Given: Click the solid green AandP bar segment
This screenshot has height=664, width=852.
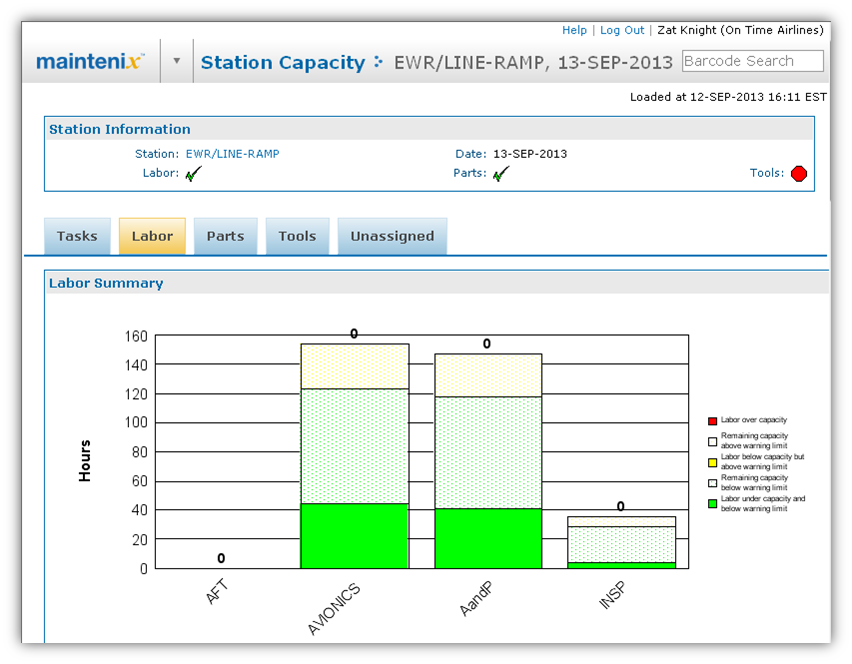Looking at the screenshot, I should point(487,538).
